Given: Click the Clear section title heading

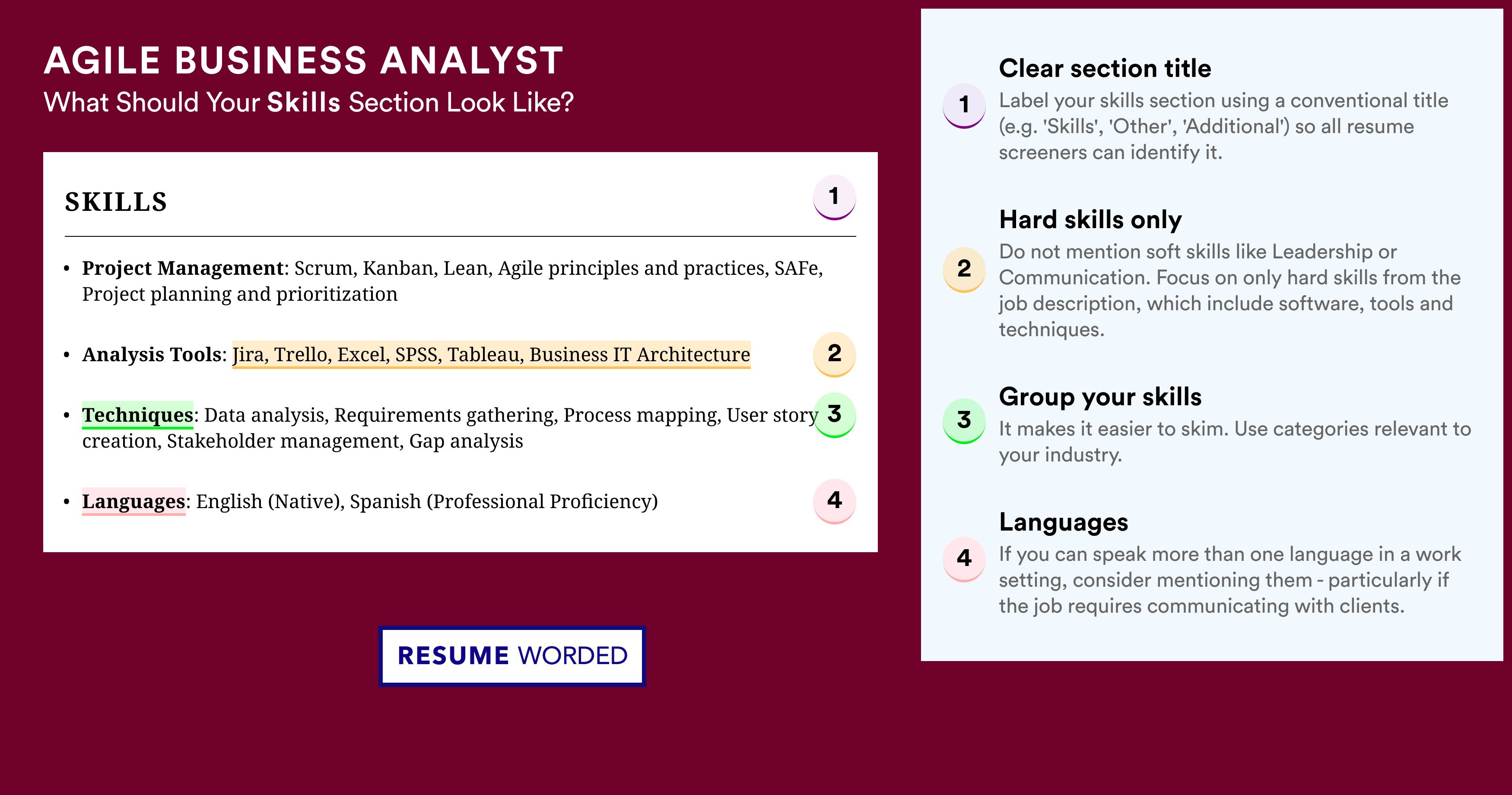Looking at the screenshot, I should pyautogui.click(x=1105, y=68).
